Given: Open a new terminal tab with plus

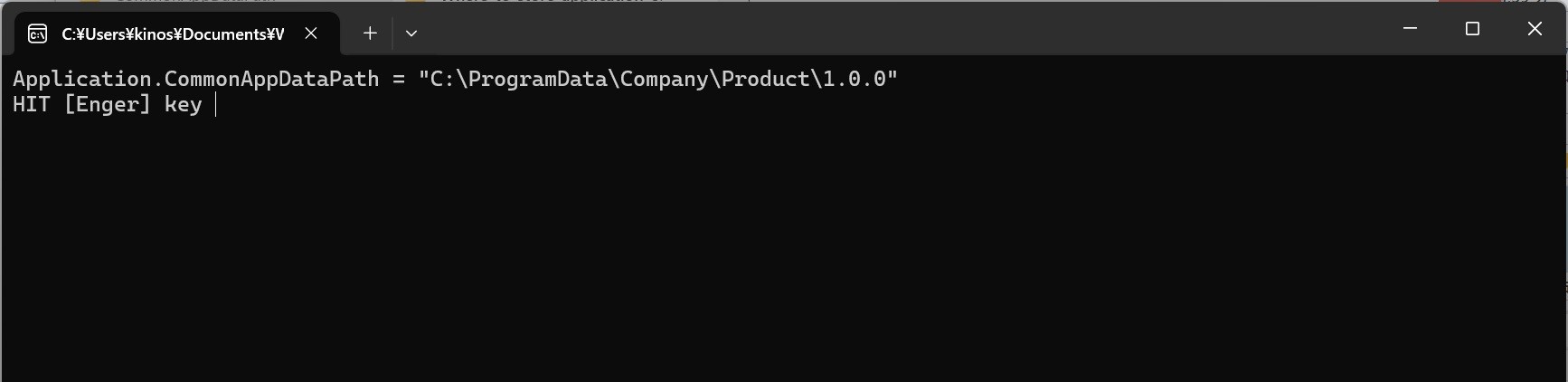Looking at the screenshot, I should click(370, 33).
